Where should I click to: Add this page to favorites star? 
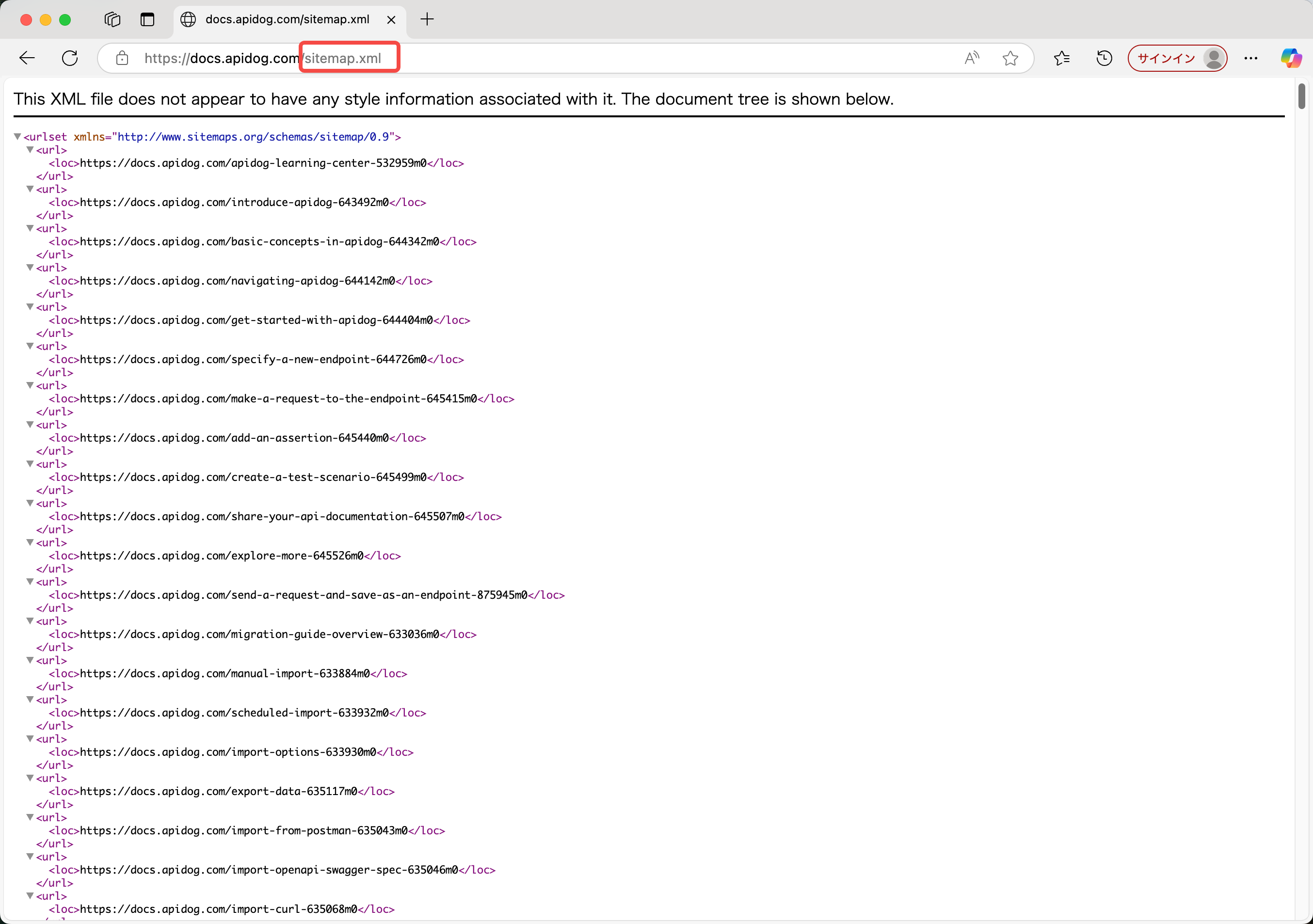coord(1010,58)
